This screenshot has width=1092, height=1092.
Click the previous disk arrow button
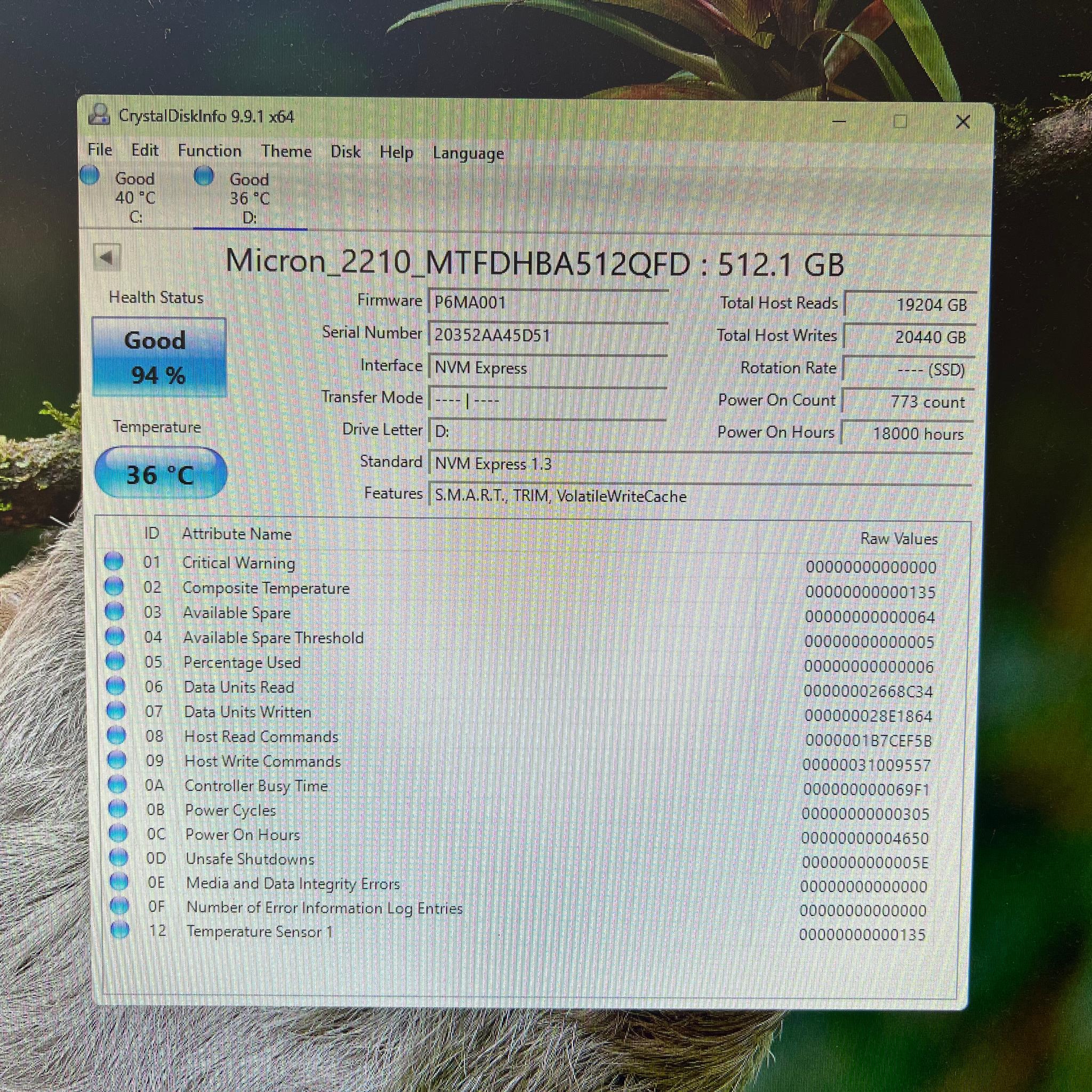[107, 258]
